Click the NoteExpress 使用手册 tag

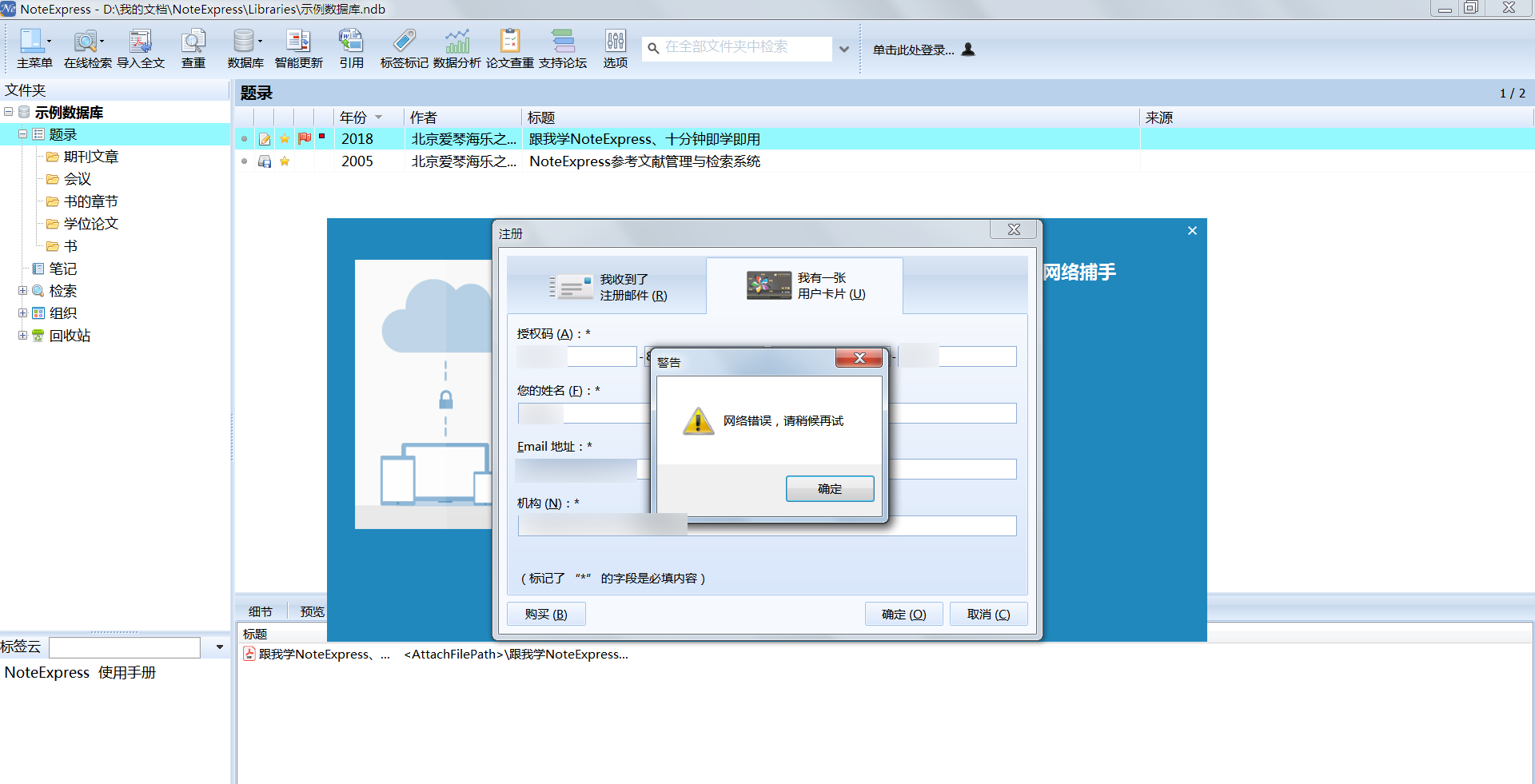(x=80, y=672)
